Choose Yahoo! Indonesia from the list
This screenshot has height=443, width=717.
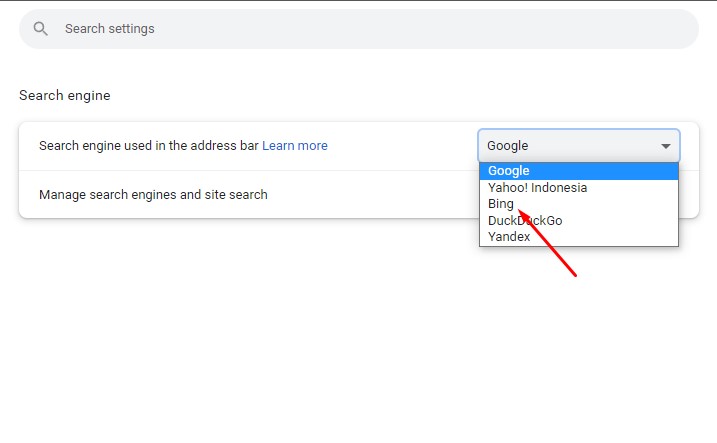point(538,188)
